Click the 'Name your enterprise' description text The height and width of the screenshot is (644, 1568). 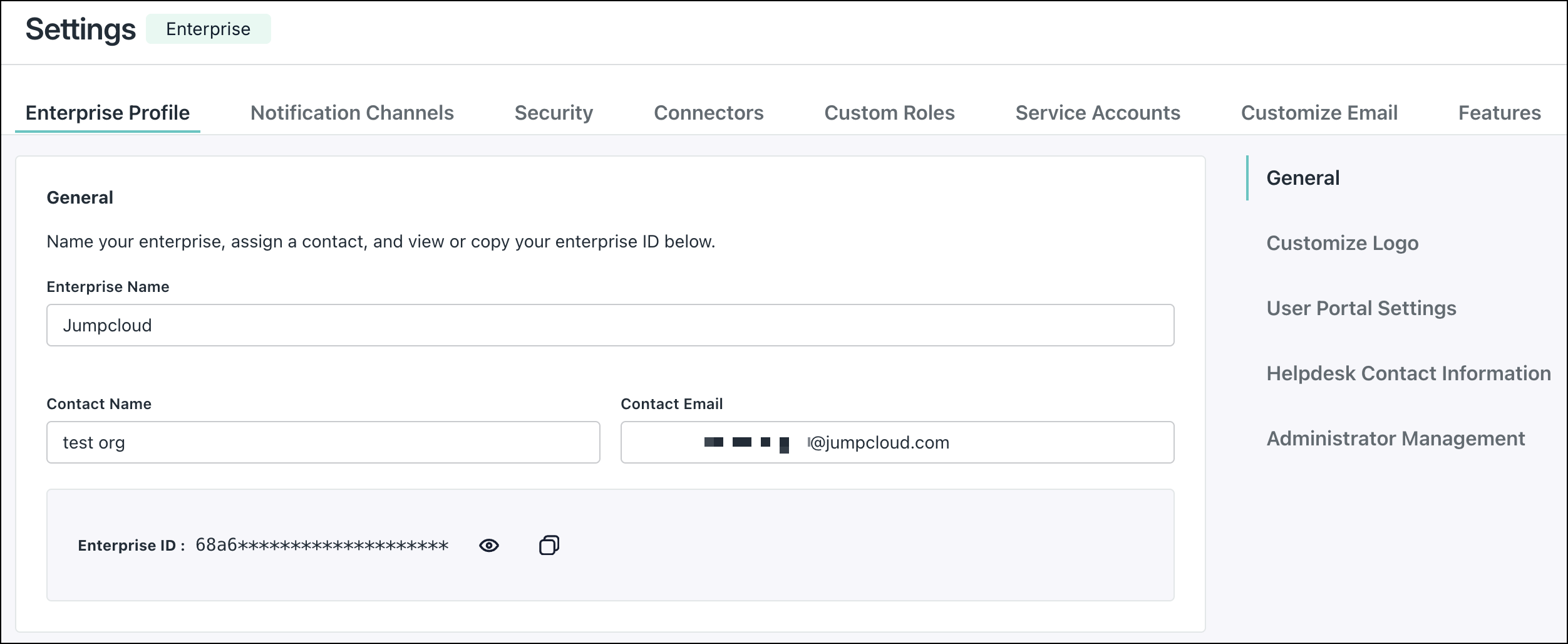(381, 242)
